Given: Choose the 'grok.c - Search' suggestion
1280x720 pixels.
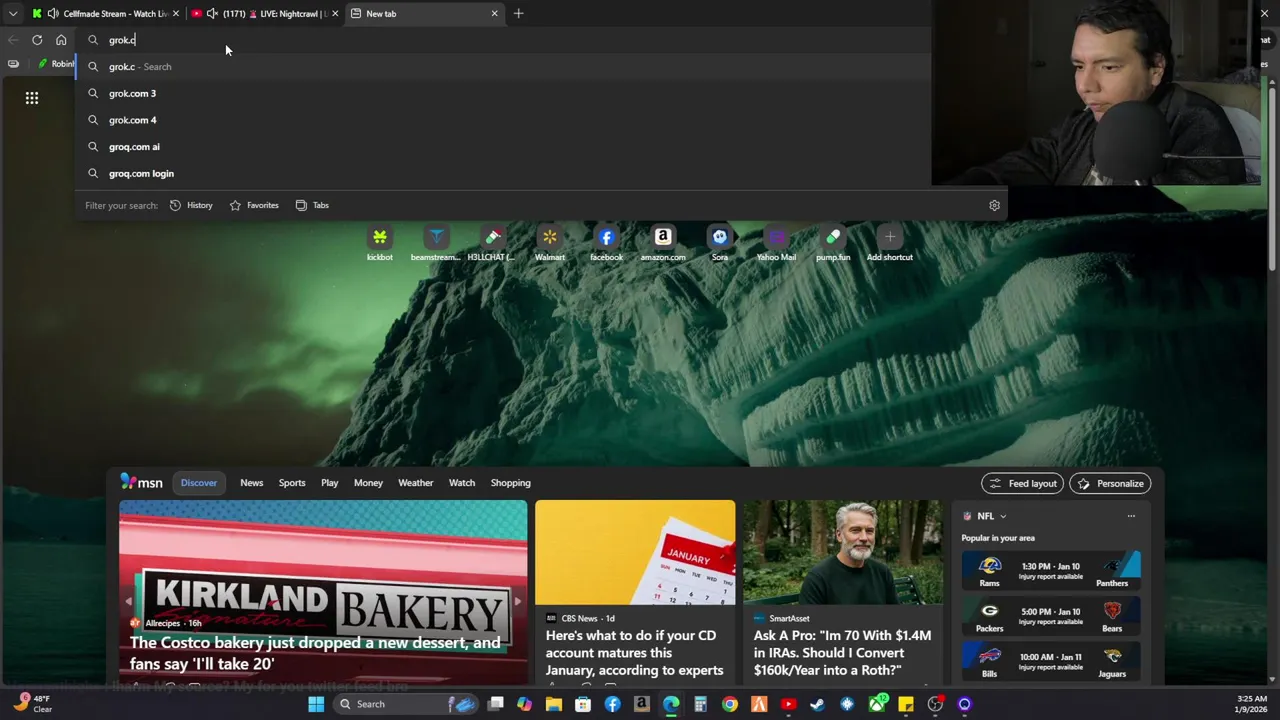Looking at the screenshot, I should tap(503, 66).
